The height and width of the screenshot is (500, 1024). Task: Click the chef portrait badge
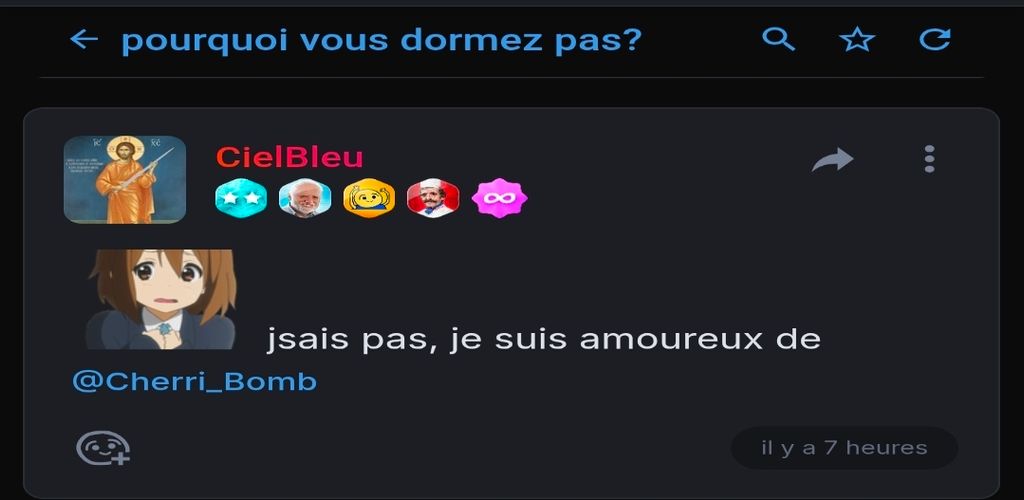tap(433, 198)
